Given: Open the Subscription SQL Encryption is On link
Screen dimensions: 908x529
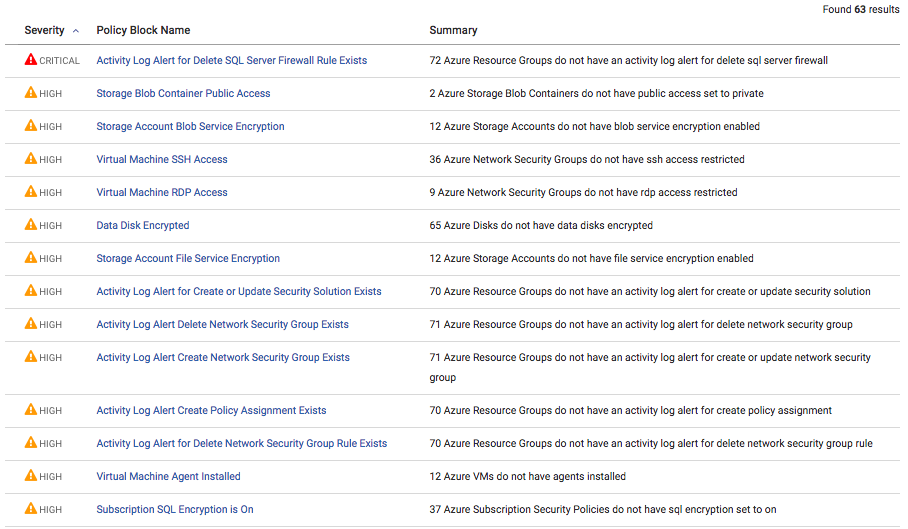Looking at the screenshot, I should pos(175,509).
